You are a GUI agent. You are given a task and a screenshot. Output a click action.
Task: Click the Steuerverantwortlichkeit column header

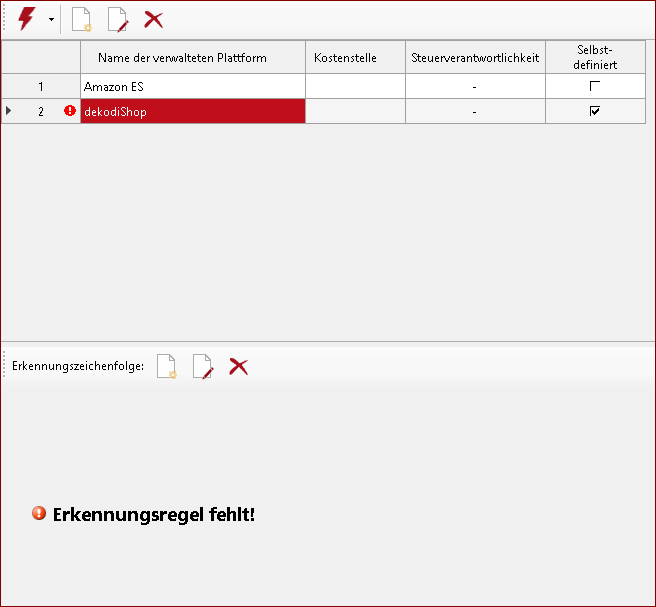click(x=475, y=57)
